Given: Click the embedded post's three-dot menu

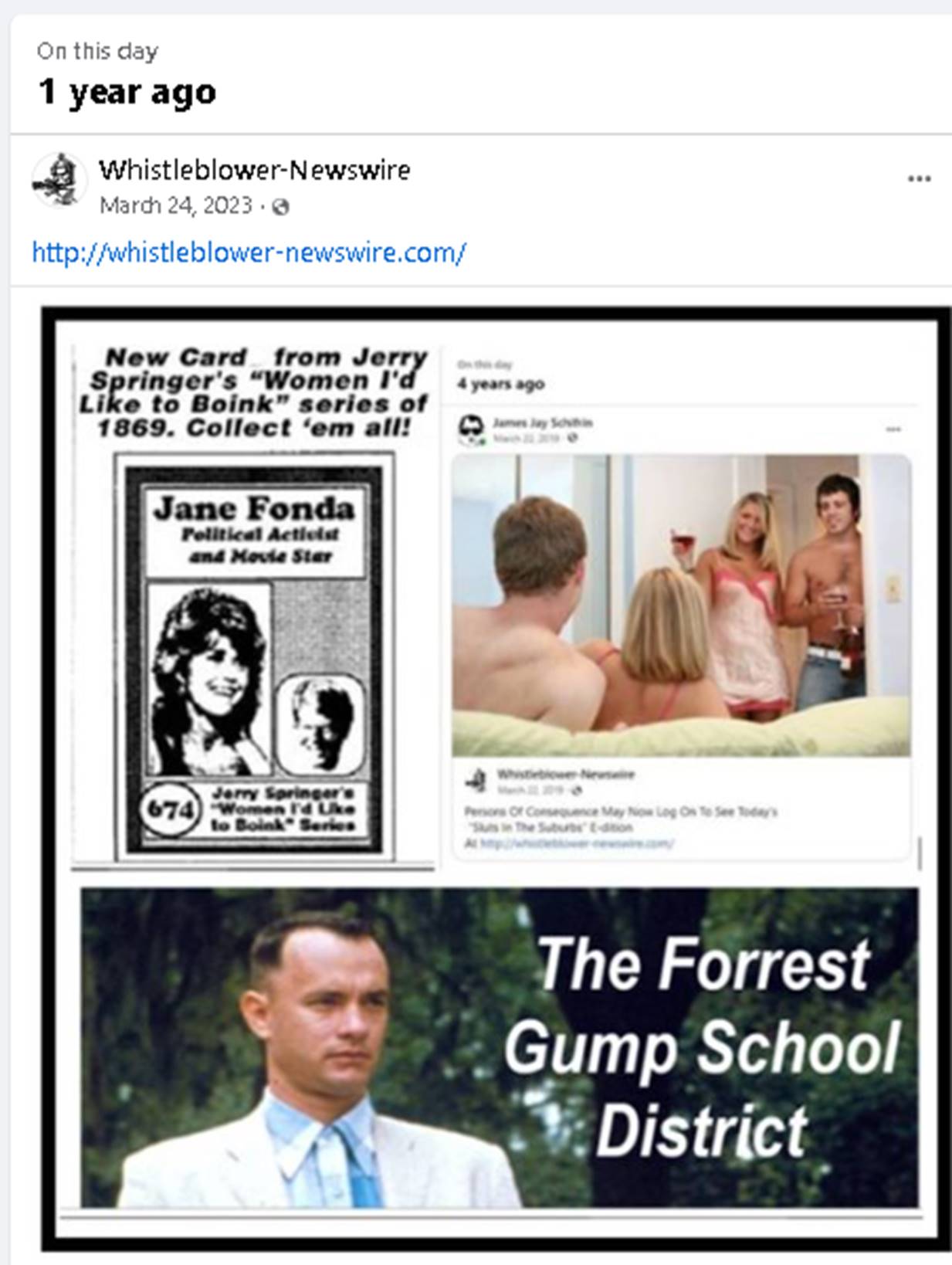Looking at the screenshot, I should click(x=893, y=429).
